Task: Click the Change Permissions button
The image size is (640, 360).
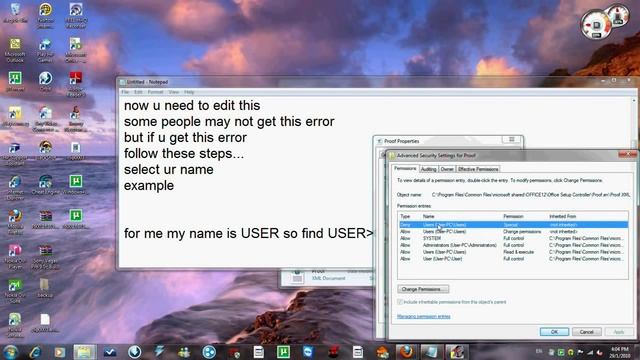Action: click(423, 289)
